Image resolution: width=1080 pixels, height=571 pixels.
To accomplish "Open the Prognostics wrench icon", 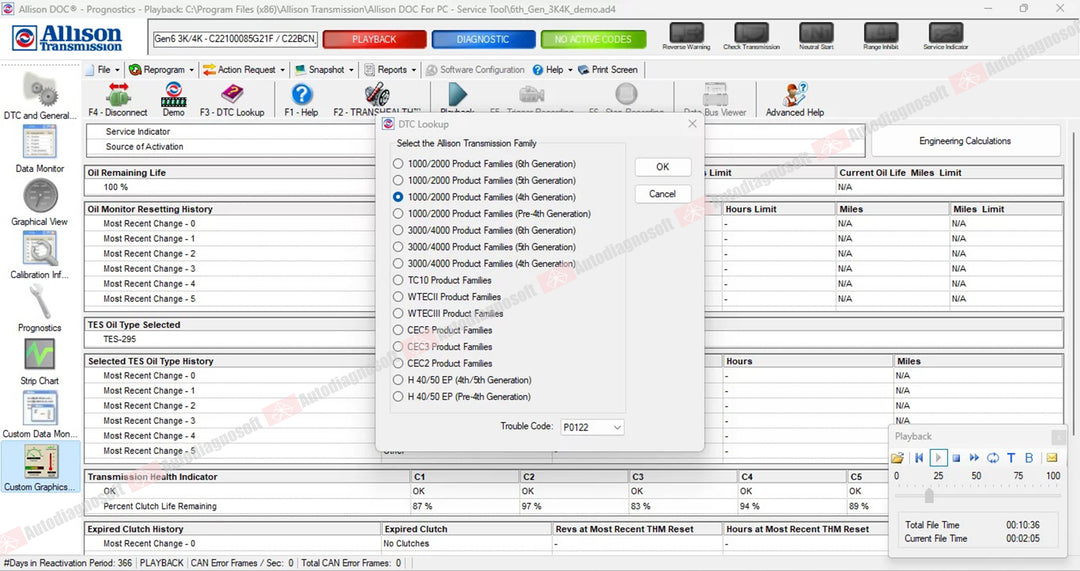I will 40,302.
